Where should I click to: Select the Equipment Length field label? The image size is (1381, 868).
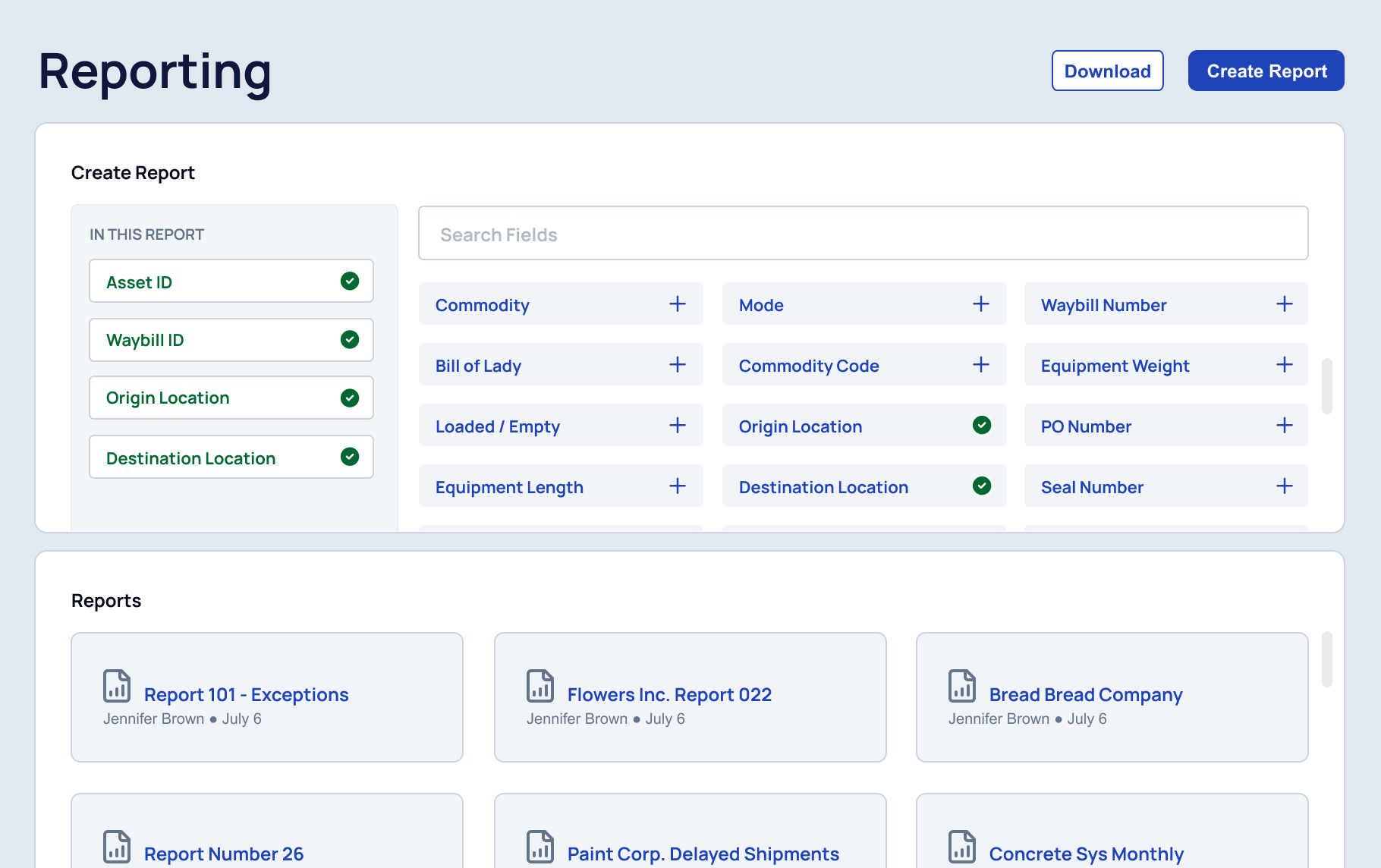pos(510,487)
